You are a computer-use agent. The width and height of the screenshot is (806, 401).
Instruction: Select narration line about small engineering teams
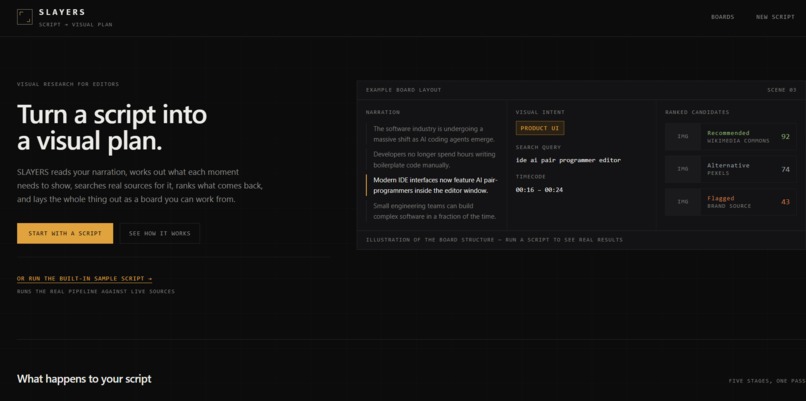point(434,211)
